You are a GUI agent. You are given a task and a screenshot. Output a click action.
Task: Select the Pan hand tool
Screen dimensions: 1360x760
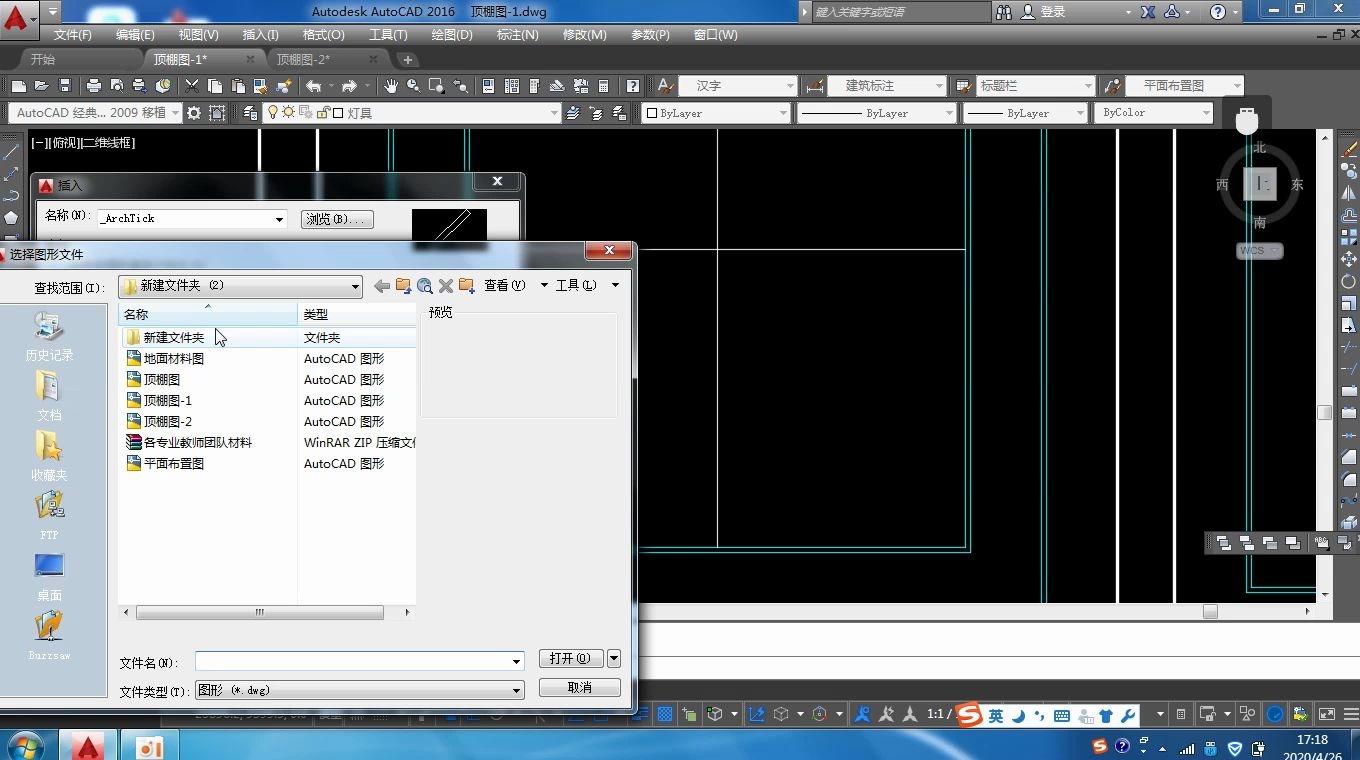click(x=390, y=86)
